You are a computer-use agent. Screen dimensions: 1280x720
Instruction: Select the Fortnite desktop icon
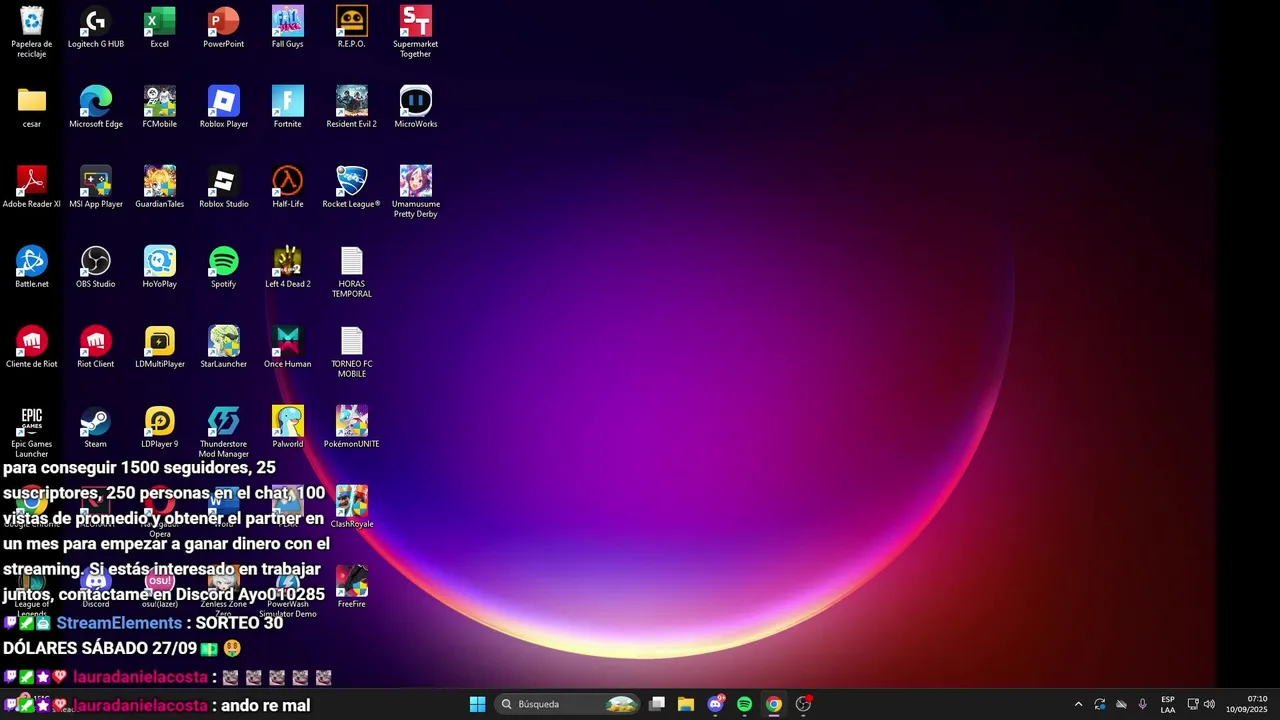(288, 108)
